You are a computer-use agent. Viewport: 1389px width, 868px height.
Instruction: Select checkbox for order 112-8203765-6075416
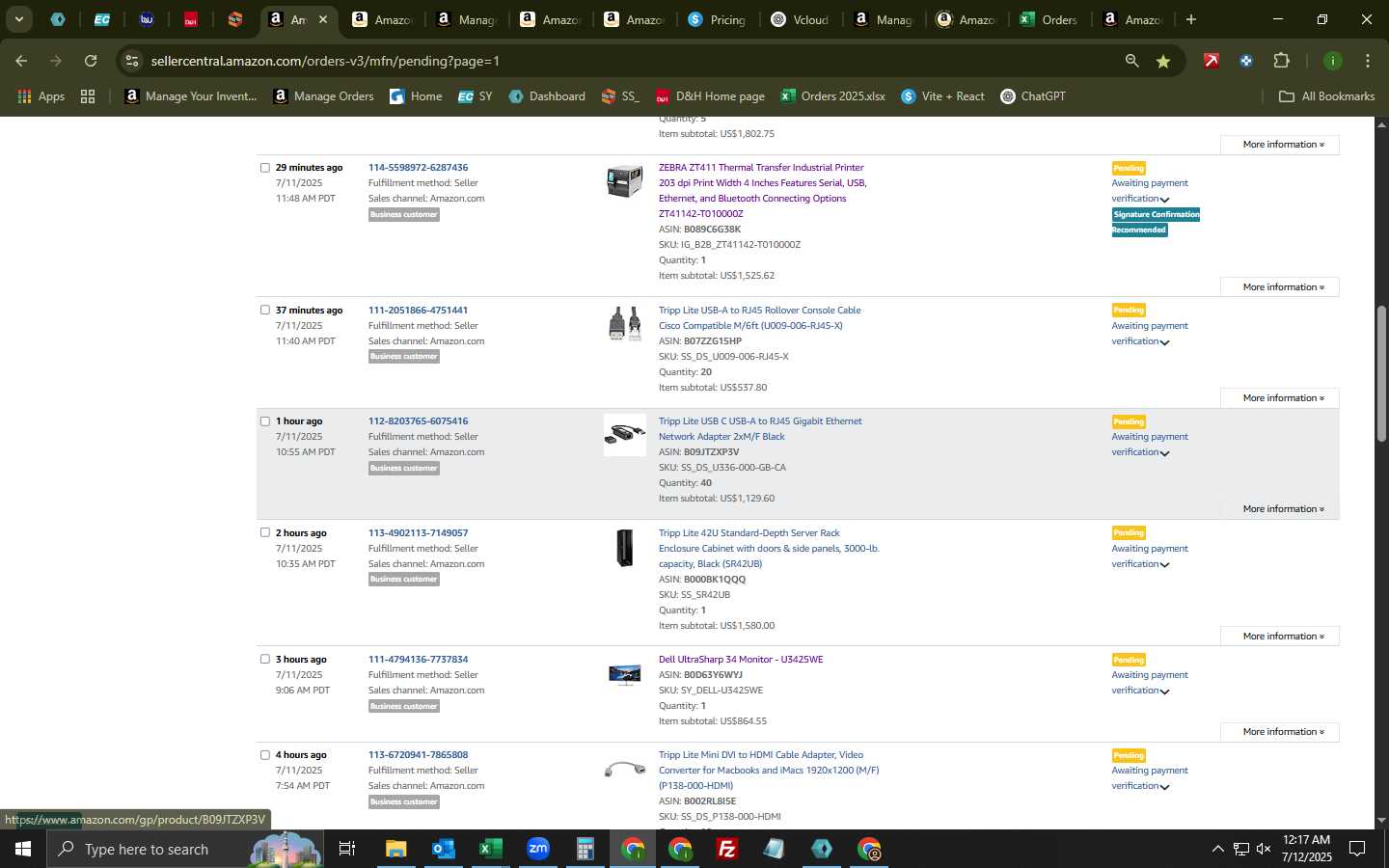tap(264, 421)
